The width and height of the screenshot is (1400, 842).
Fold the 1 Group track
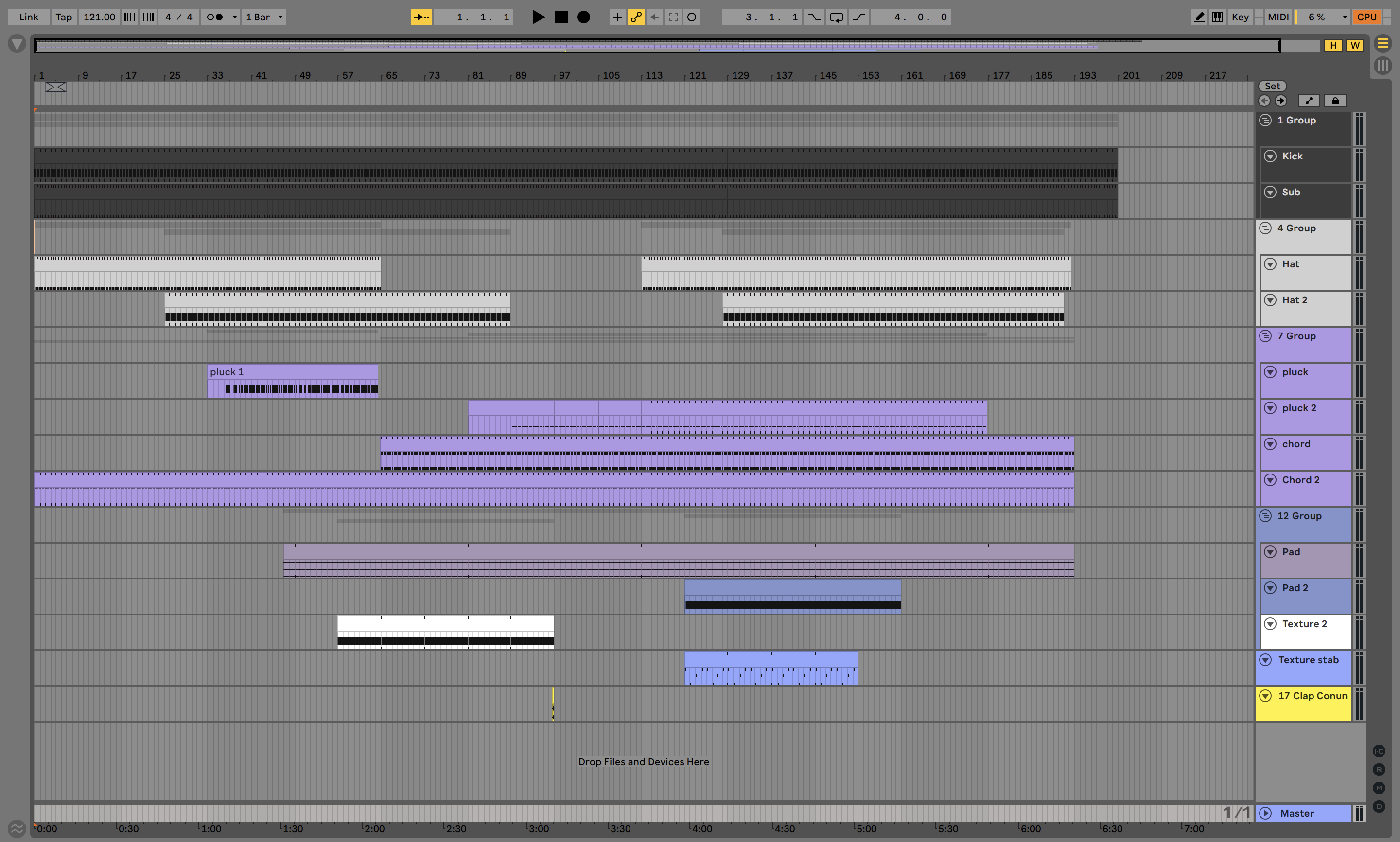click(1265, 120)
